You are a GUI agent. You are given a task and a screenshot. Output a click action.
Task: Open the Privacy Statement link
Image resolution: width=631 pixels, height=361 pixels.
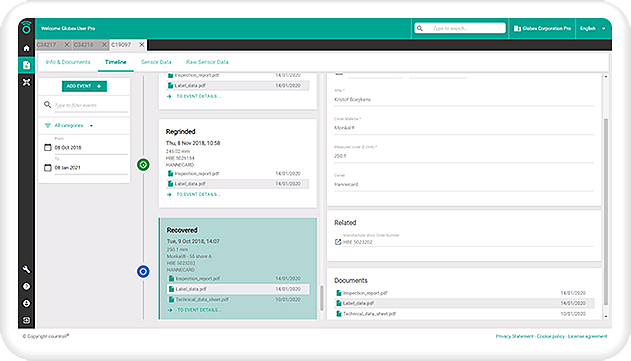point(514,336)
